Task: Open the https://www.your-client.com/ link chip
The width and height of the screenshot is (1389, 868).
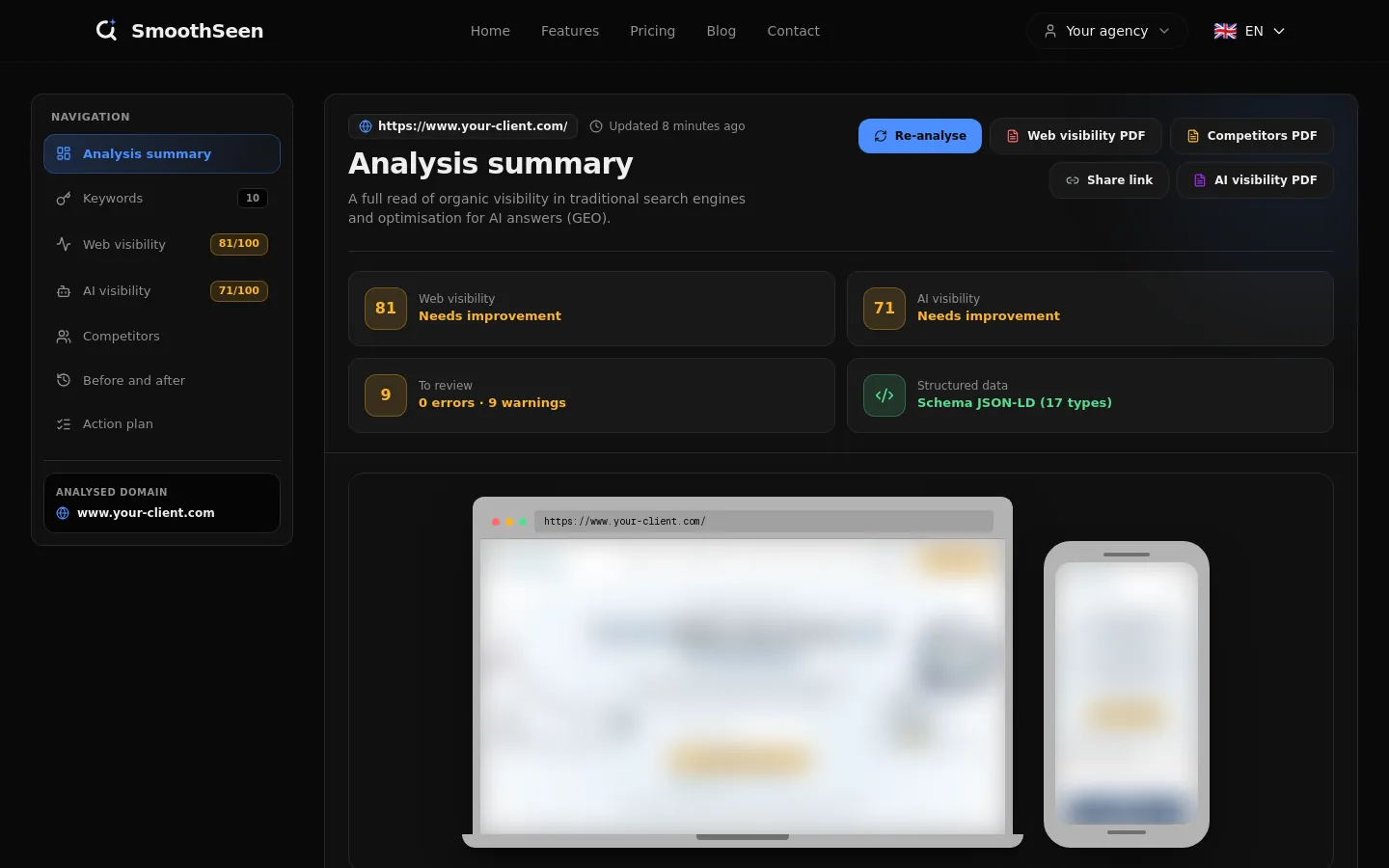Action: [463, 126]
